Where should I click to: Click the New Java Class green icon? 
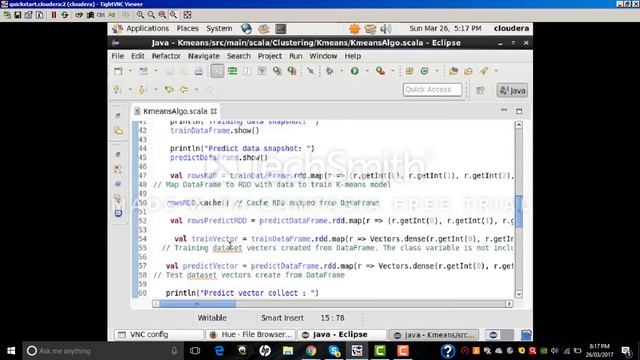click(424, 71)
